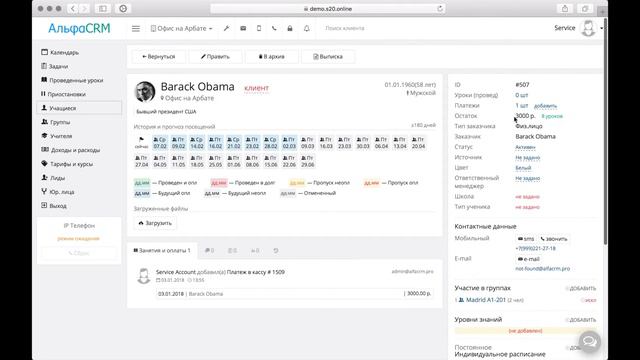Click the lock icon in the top bar
Image resolution: width=640 pixels, height=360 pixels.
point(290,29)
